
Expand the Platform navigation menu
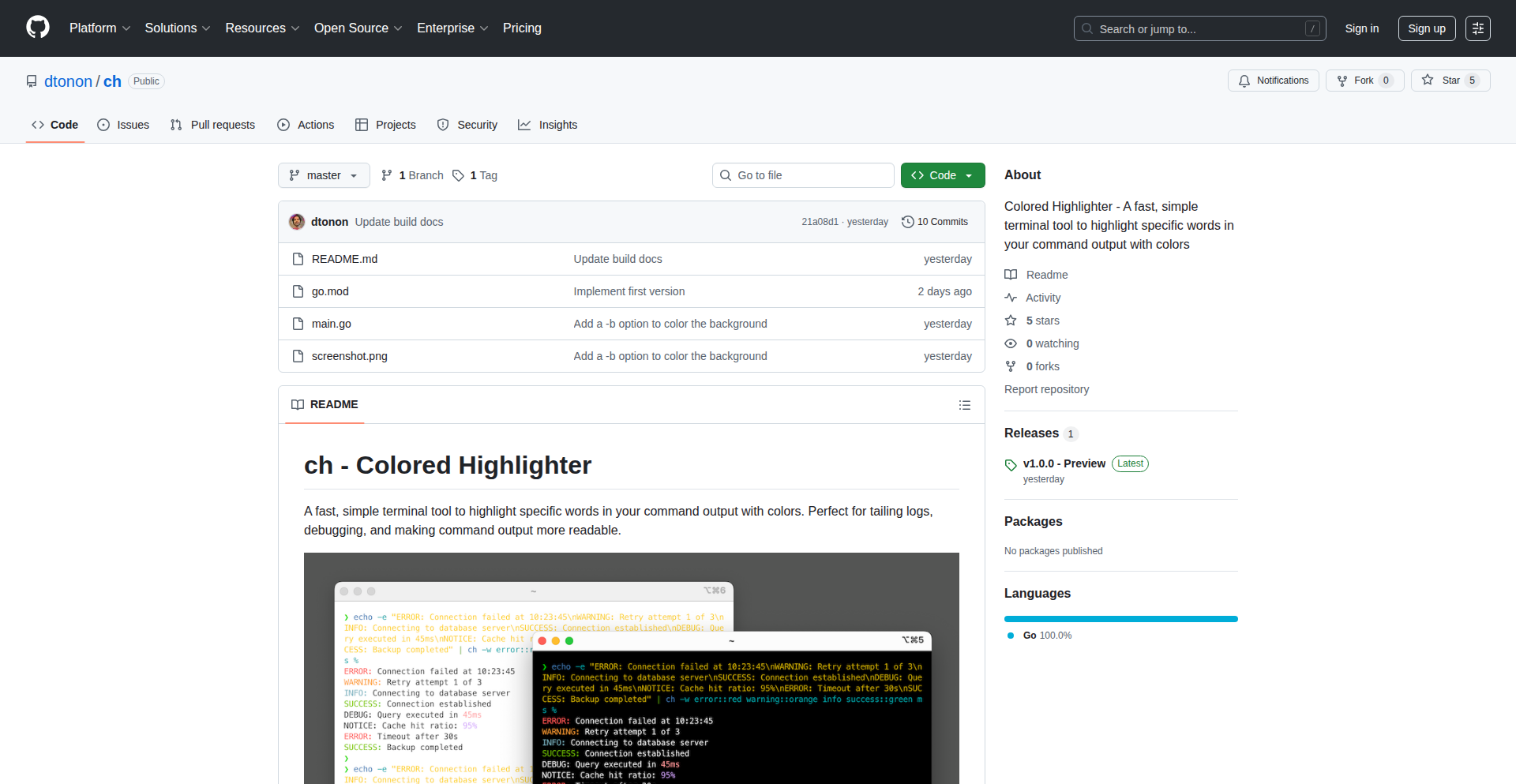99,28
